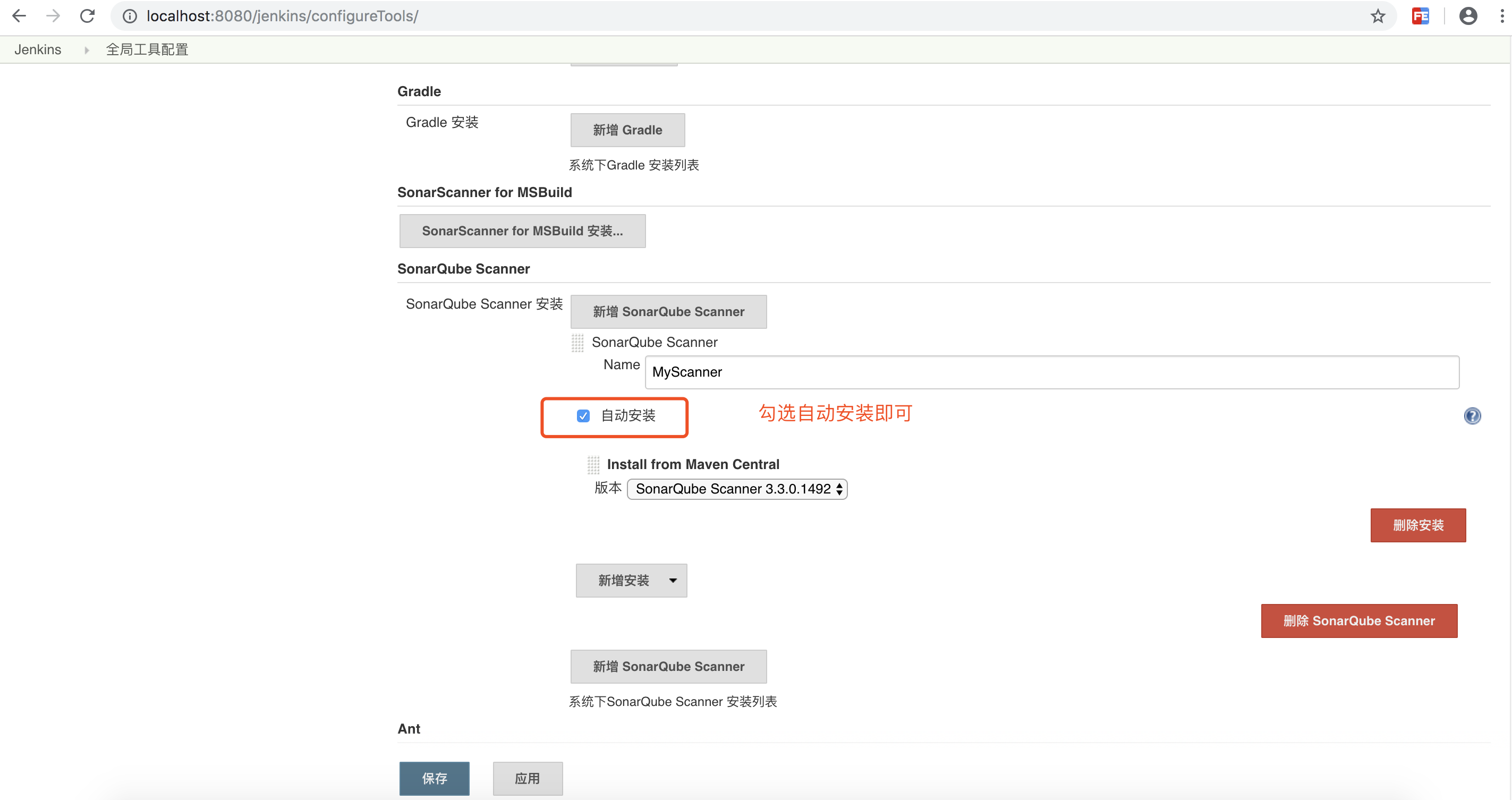Viewport: 1512px width, 800px height.
Task: Expand SonarScanner for MSBuild 安装 list
Action: 522,231
